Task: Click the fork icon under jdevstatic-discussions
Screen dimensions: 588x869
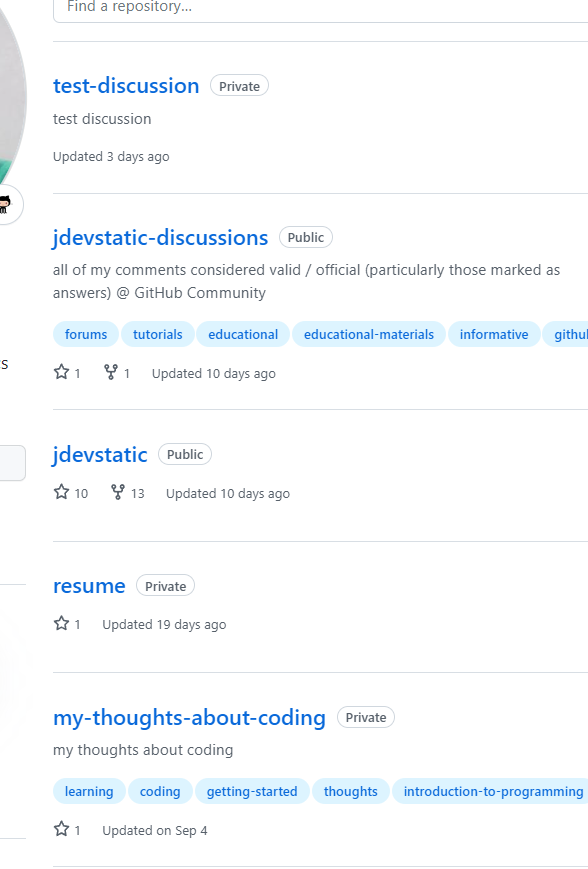Action: tap(110, 372)
